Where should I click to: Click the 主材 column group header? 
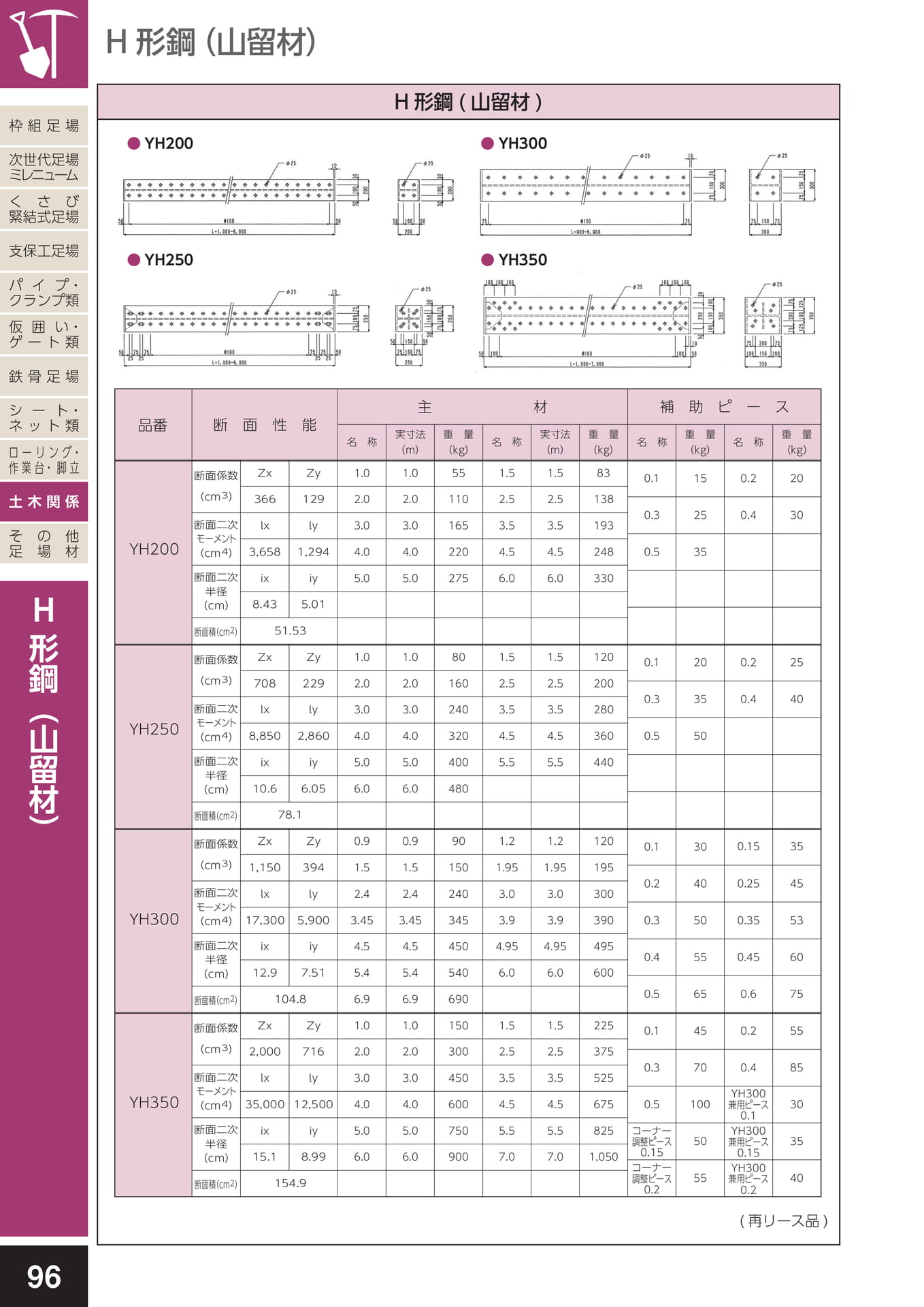click(x=482, y=407)
